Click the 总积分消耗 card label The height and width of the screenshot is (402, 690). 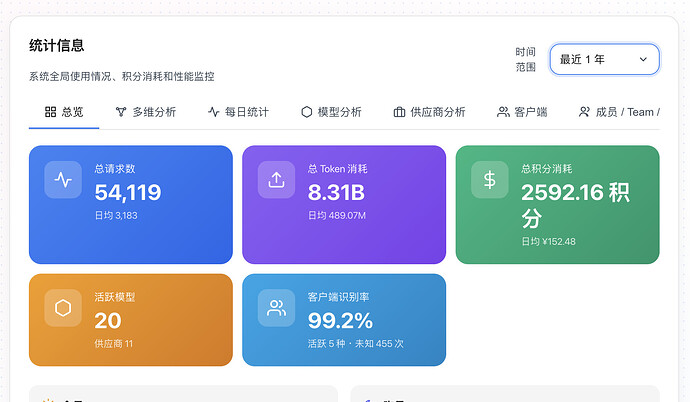click(x=547, y=169)
